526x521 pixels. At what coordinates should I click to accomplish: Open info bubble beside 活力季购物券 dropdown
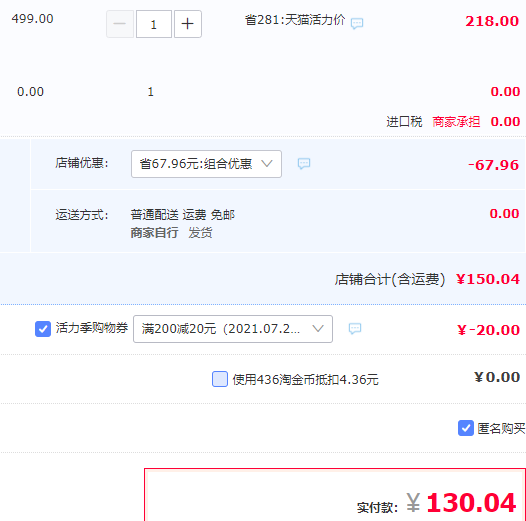tap(355, 329)
